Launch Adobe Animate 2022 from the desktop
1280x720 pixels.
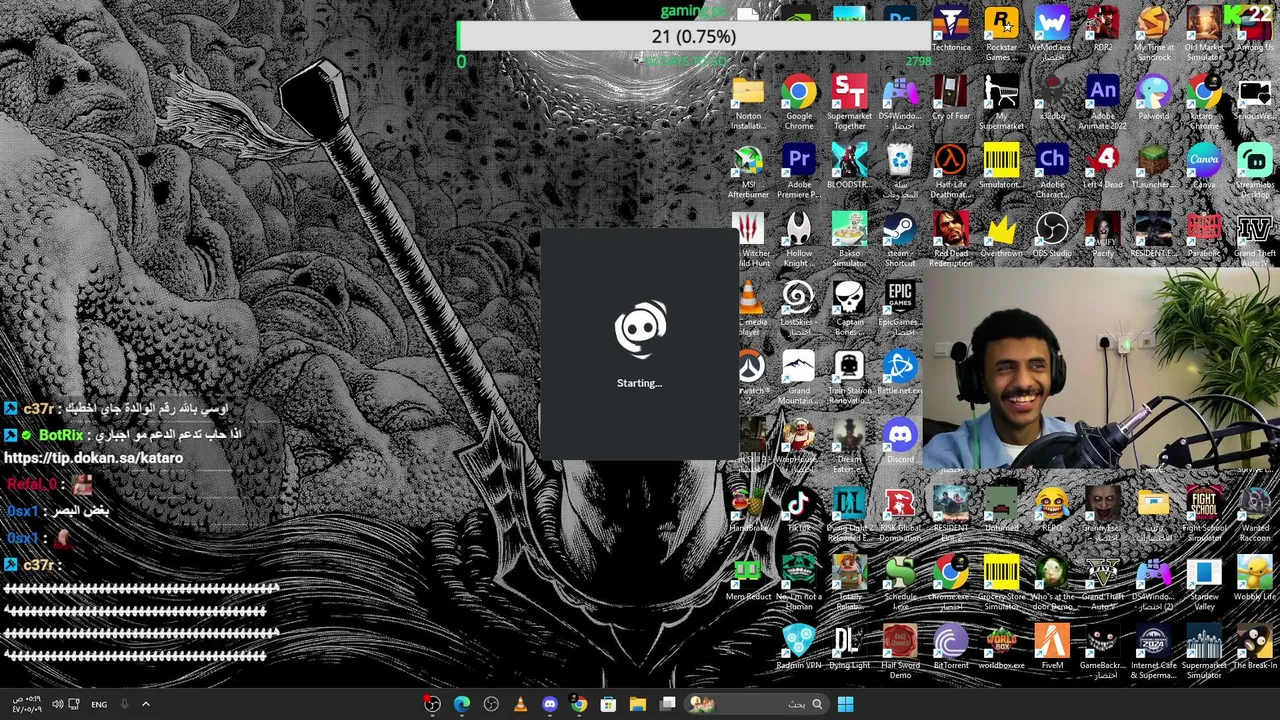coord(1103,101)
